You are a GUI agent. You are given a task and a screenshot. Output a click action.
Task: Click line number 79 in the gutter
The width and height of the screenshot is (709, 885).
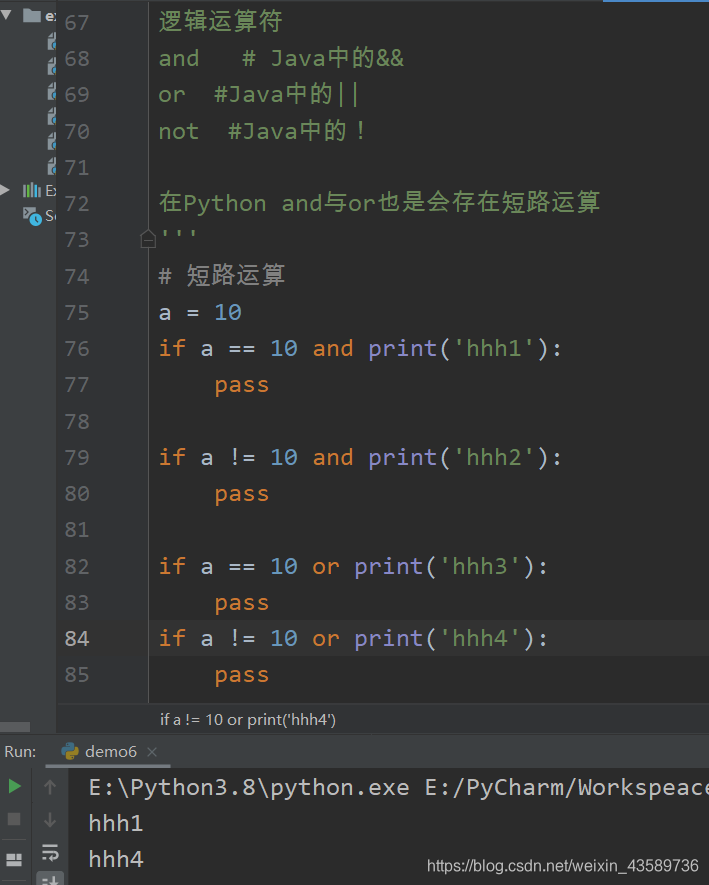click(77, 458)
